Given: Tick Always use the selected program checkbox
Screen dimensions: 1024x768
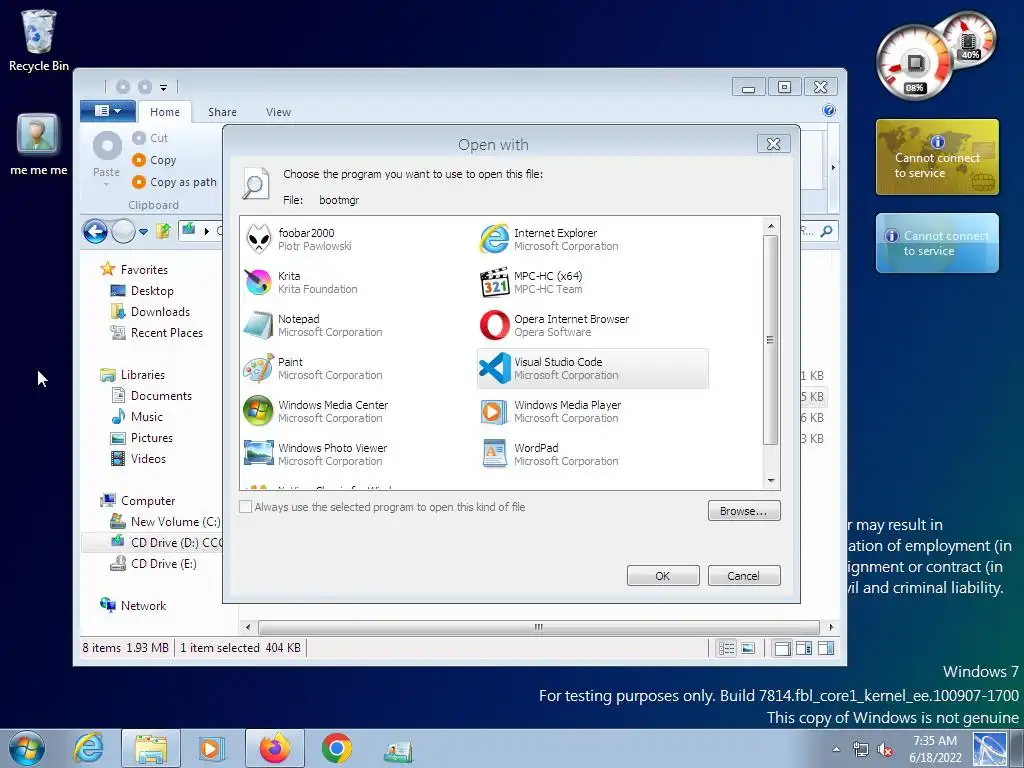Looking at the screenshot, I should click(246, 507).
